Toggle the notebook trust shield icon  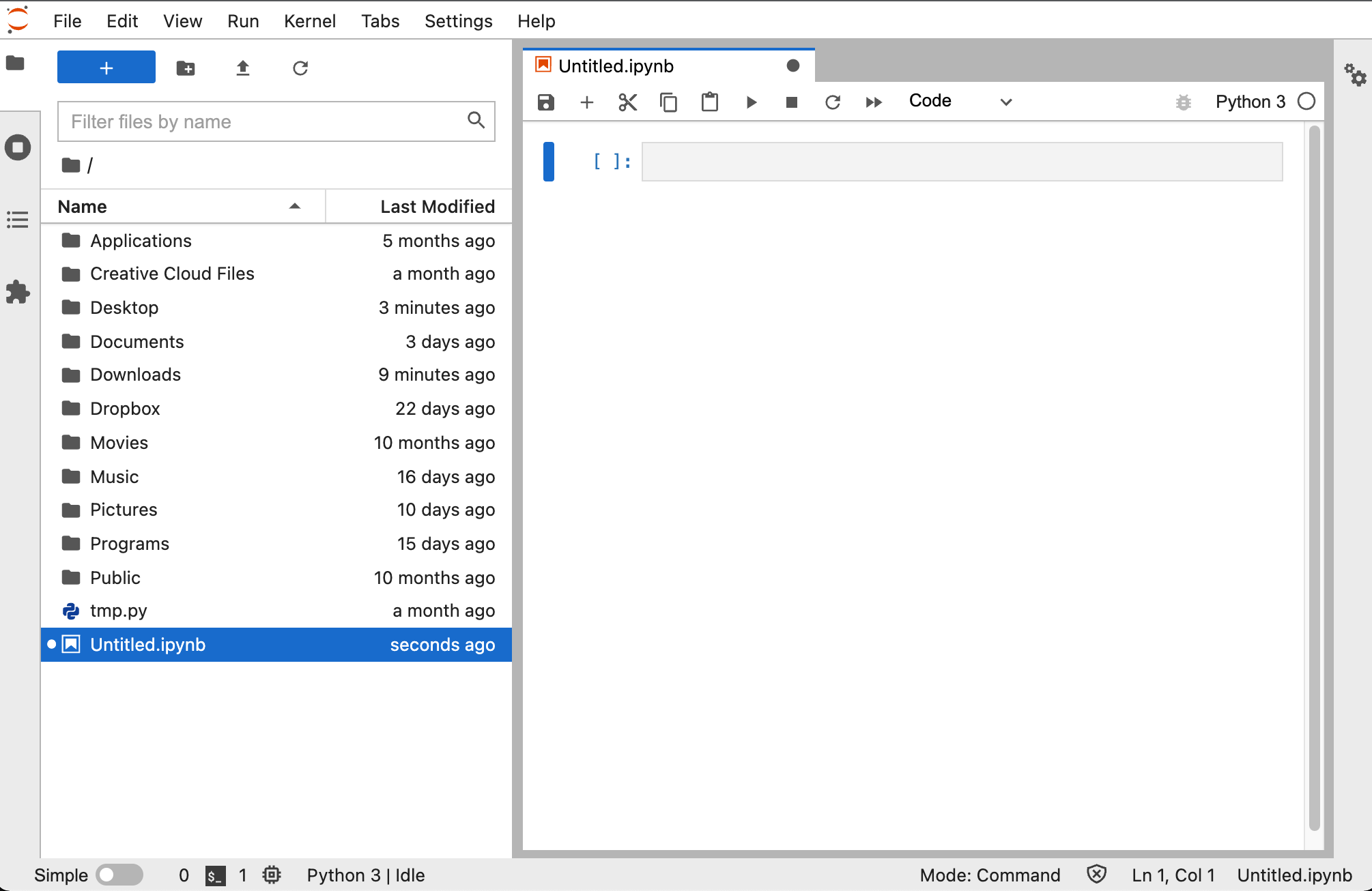click(1096, 875)
